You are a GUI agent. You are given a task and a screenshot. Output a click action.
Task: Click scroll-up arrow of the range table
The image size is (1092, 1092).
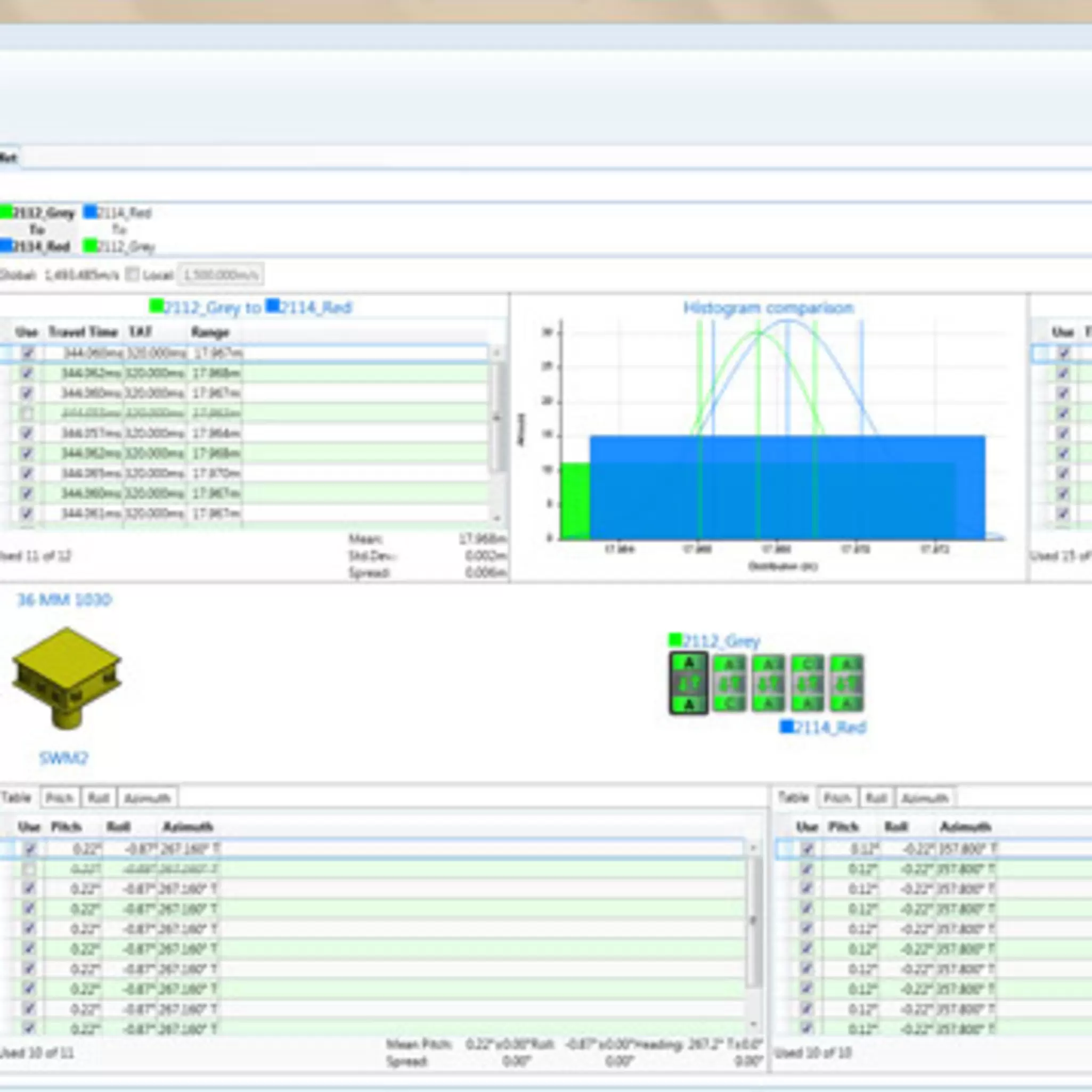coord(497,353)
